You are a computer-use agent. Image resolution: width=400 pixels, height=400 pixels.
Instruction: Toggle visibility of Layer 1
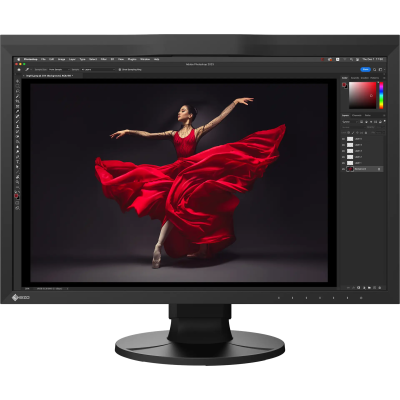click(x=343, y=163)
